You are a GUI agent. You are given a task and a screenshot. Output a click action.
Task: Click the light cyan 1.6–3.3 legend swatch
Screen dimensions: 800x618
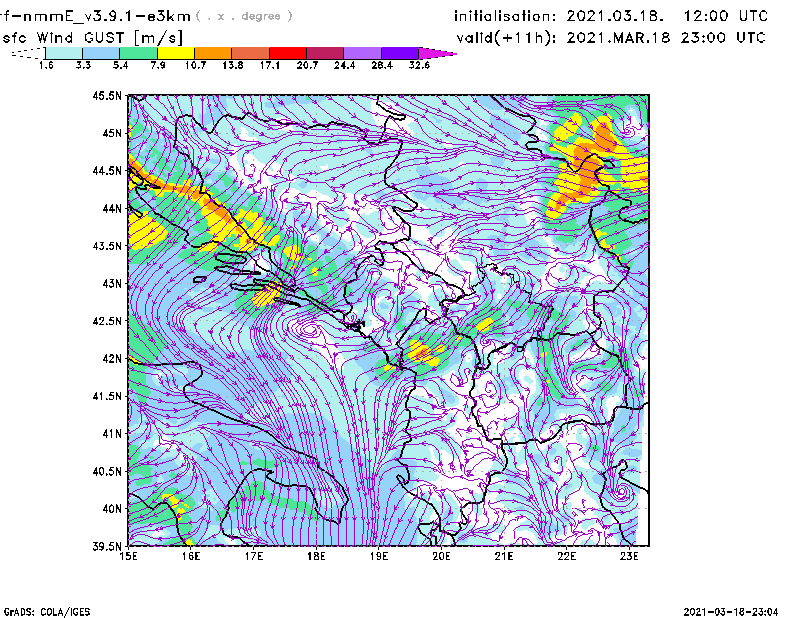tap(64, 53)
